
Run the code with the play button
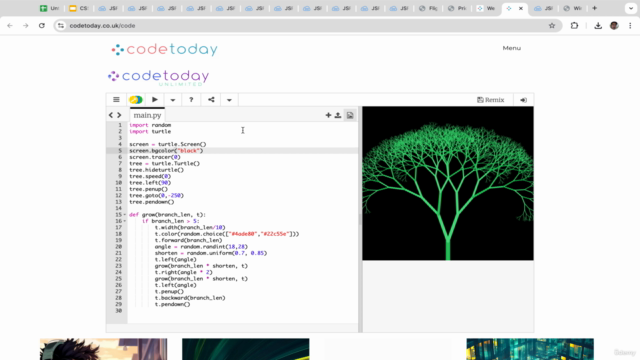[155, 100]
